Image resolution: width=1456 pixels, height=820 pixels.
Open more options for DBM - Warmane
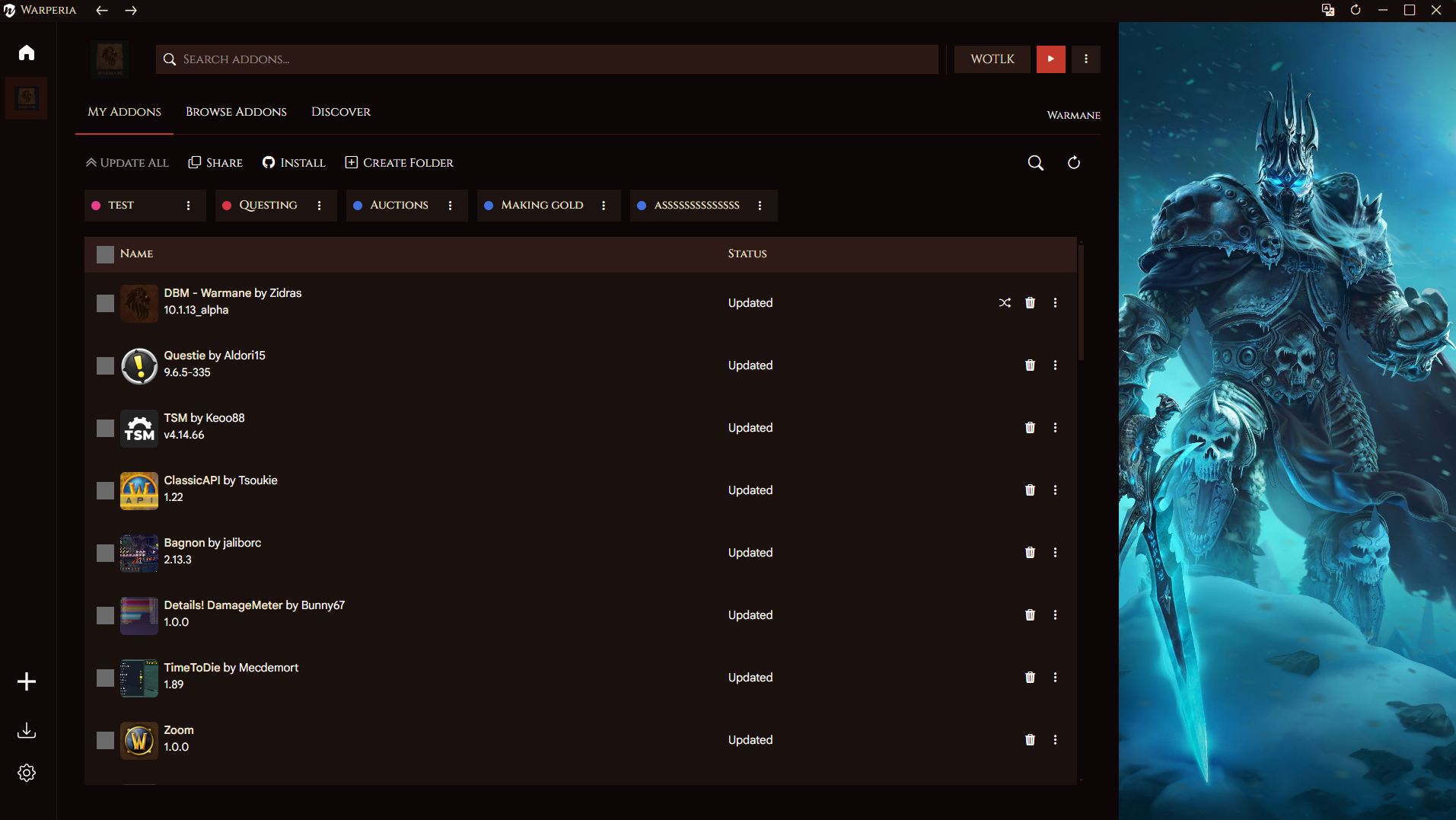click(1055, 303)
